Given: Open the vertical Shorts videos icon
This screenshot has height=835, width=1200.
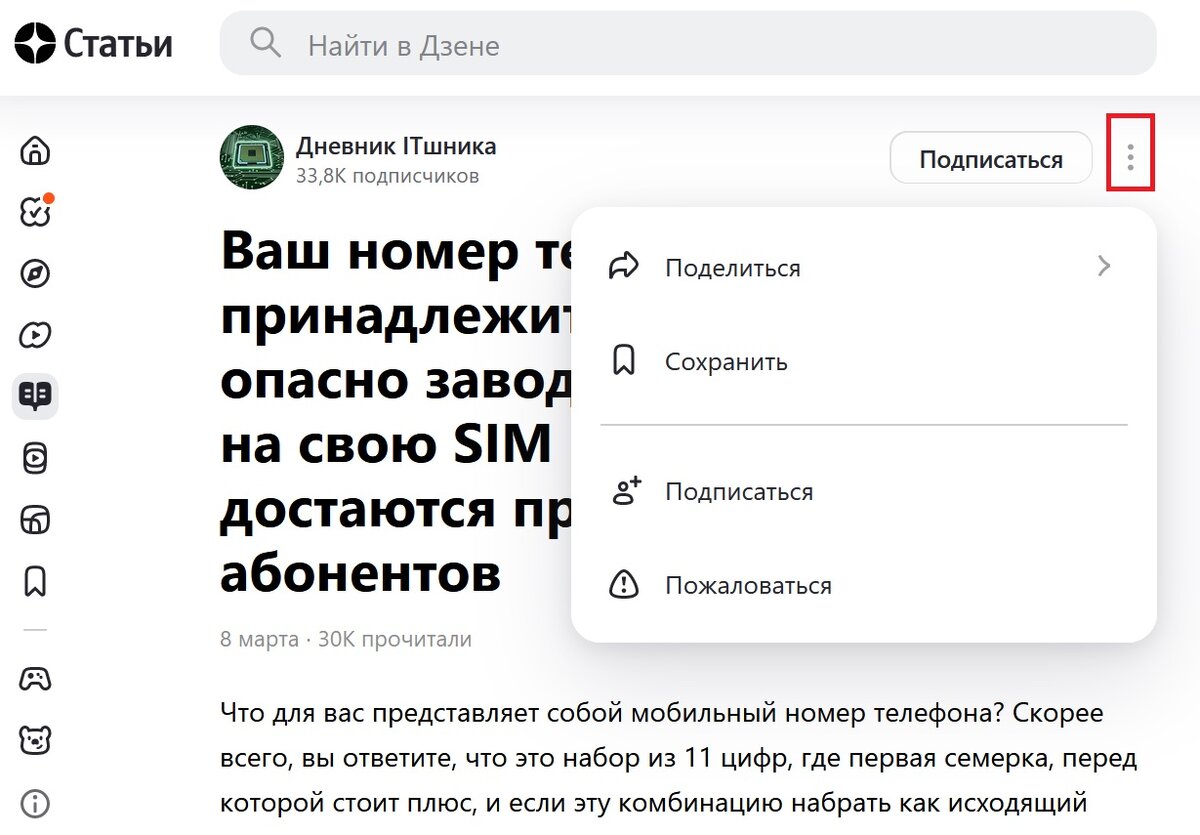Looking at the screenshot, I should pyautogui.click(x=35, y=458).
